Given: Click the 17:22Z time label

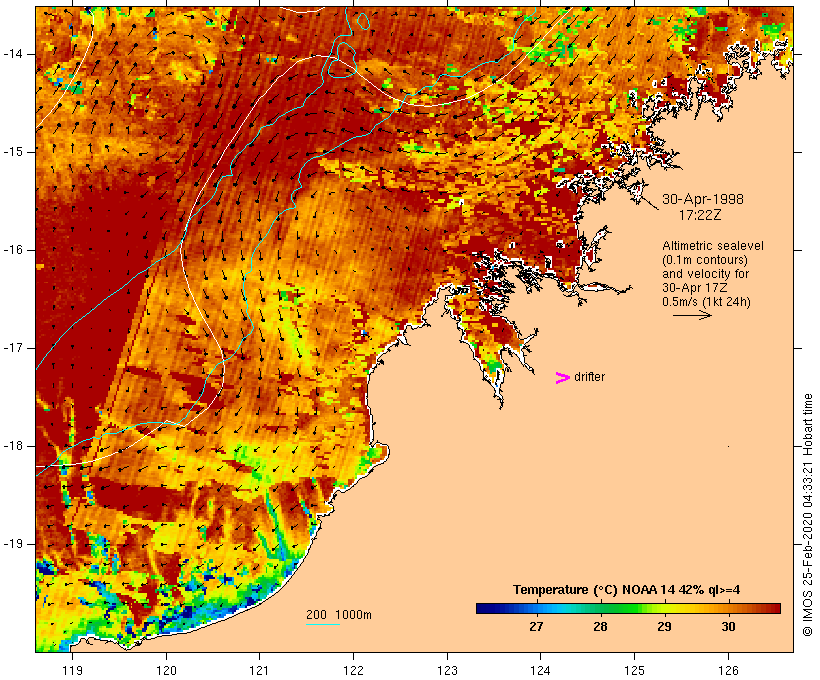Looking at the screenshot, I should tap(700, 215).
